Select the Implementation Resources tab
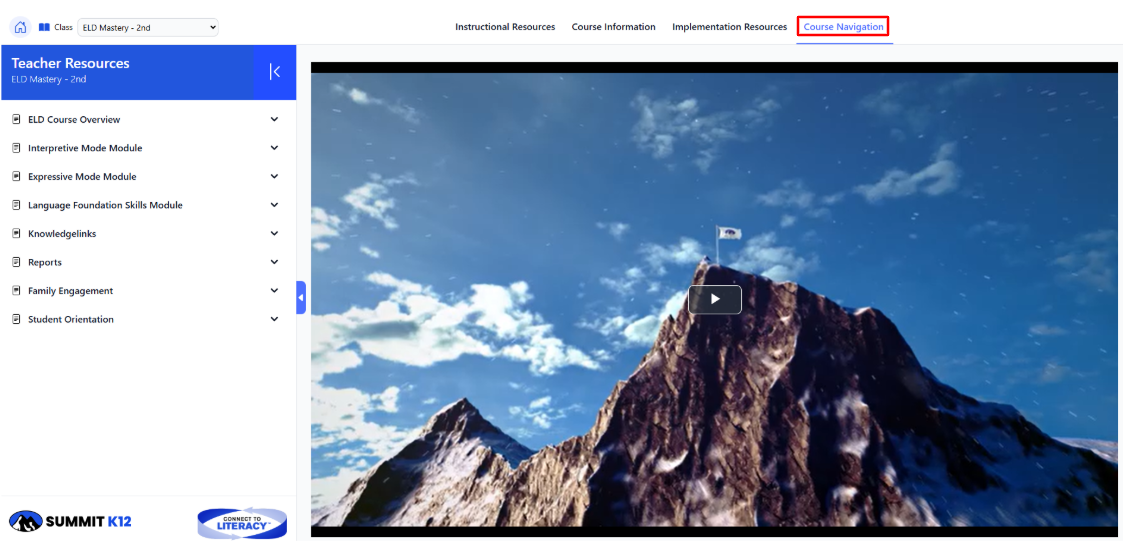Image resolution: width=1123 pixels, height=550 pixels. pyautogui.click(x=729, y=27)
